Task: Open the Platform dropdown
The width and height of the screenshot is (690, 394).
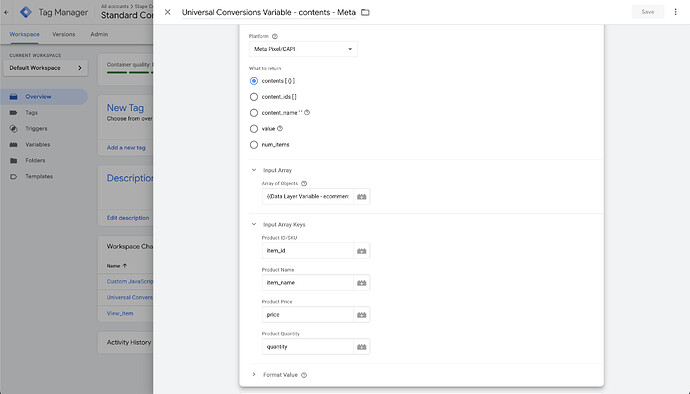Action: [x=303, y=49]
